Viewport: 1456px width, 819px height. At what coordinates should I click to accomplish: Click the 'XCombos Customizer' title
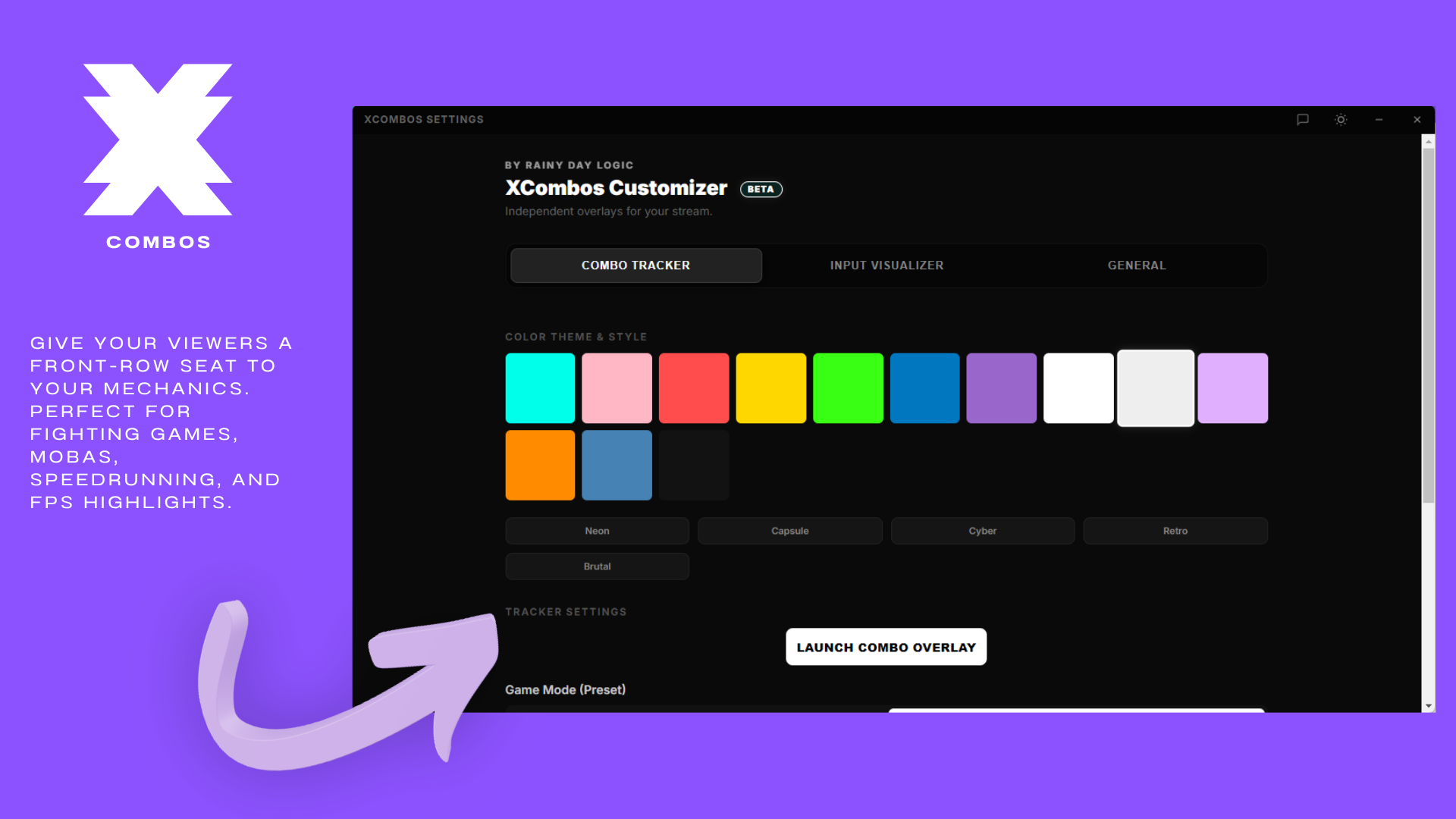[x=616, y=188]
